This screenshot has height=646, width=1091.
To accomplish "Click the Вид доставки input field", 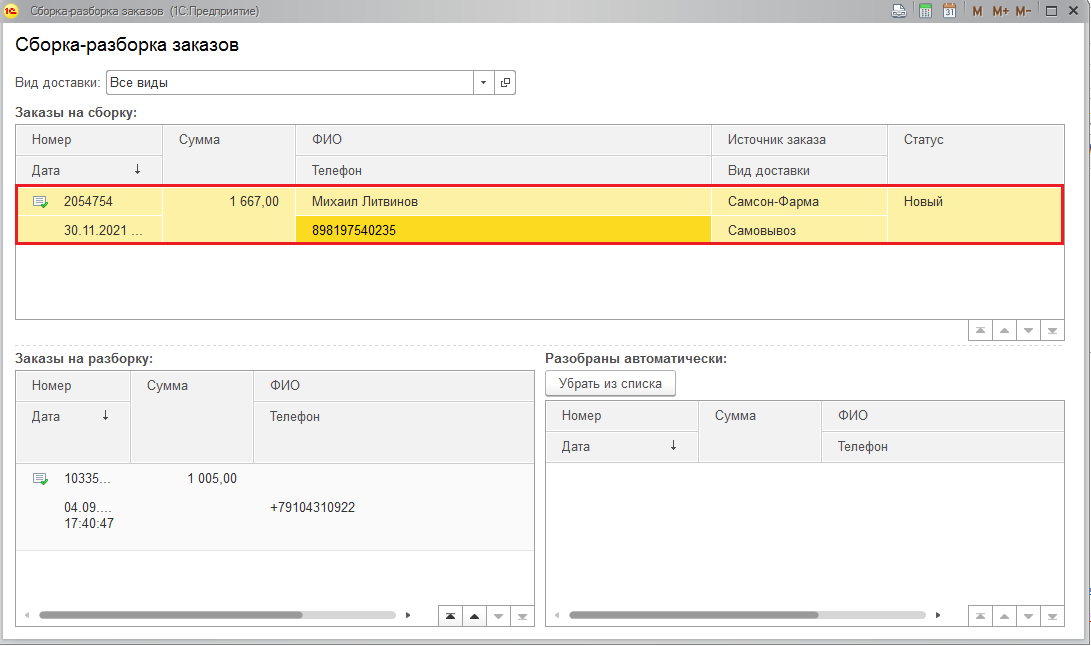I will (x=289, y=83).
